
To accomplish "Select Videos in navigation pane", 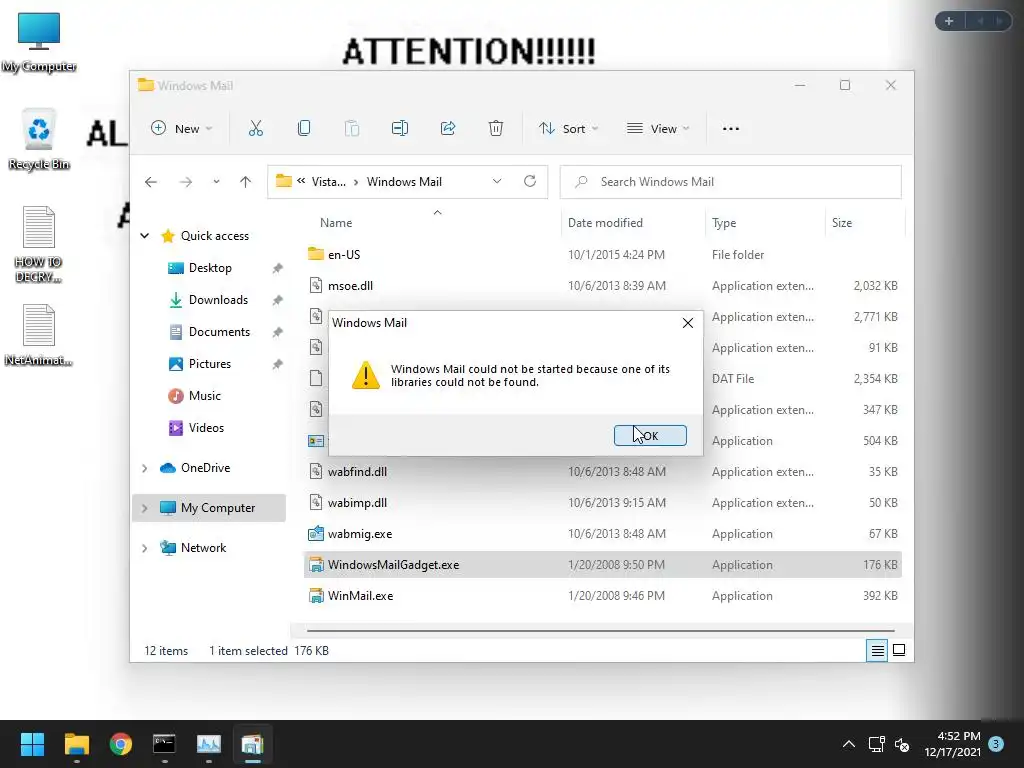I will [206, 428].
